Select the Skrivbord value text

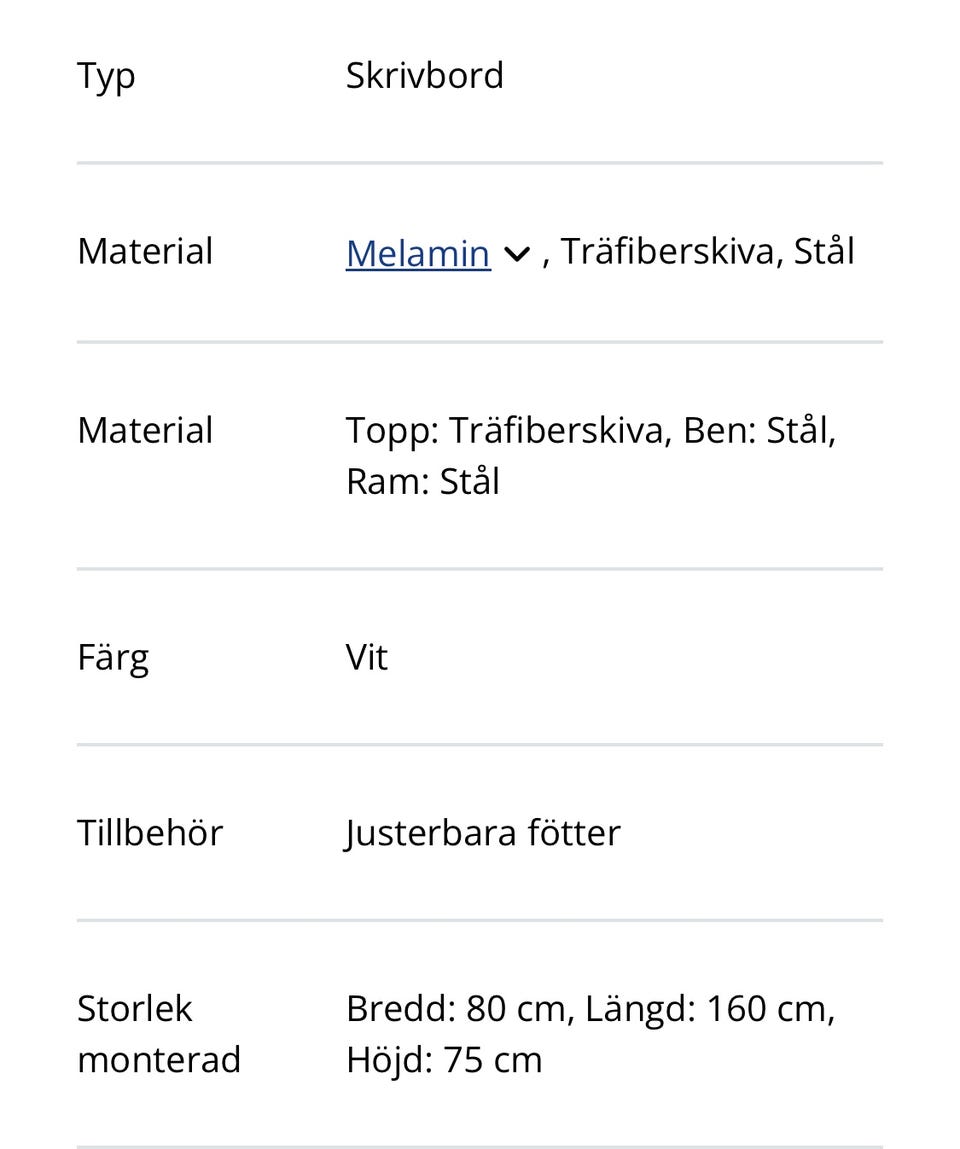click(x=424, y=74)
